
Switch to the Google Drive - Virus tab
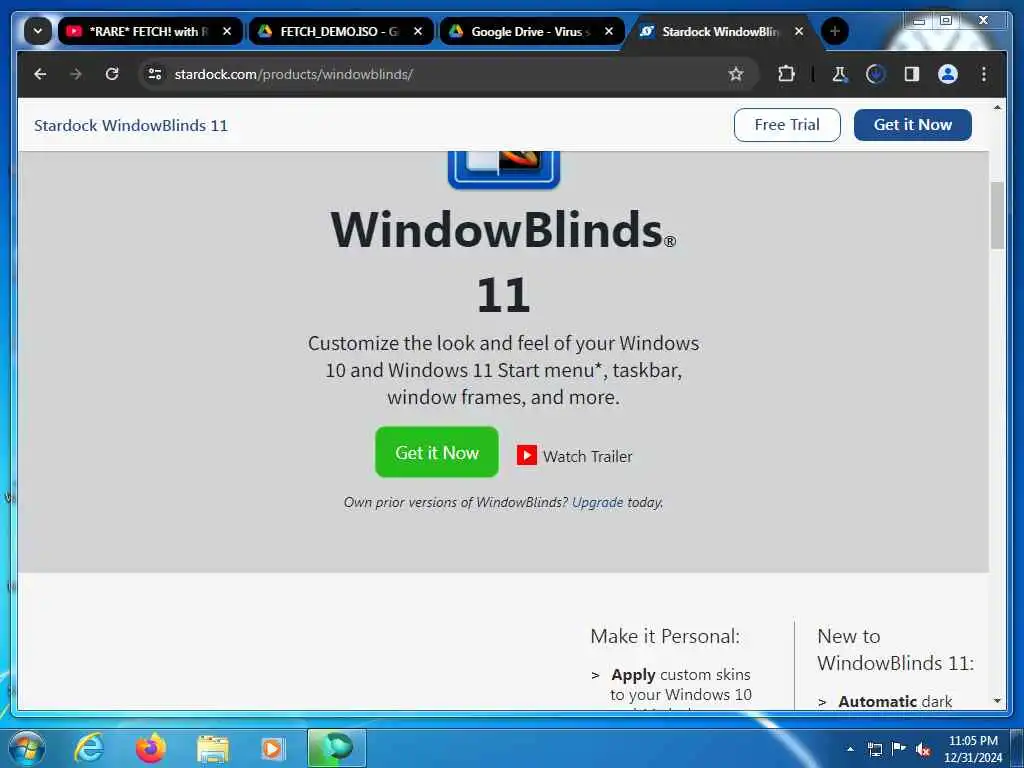[x=532, y=31]
